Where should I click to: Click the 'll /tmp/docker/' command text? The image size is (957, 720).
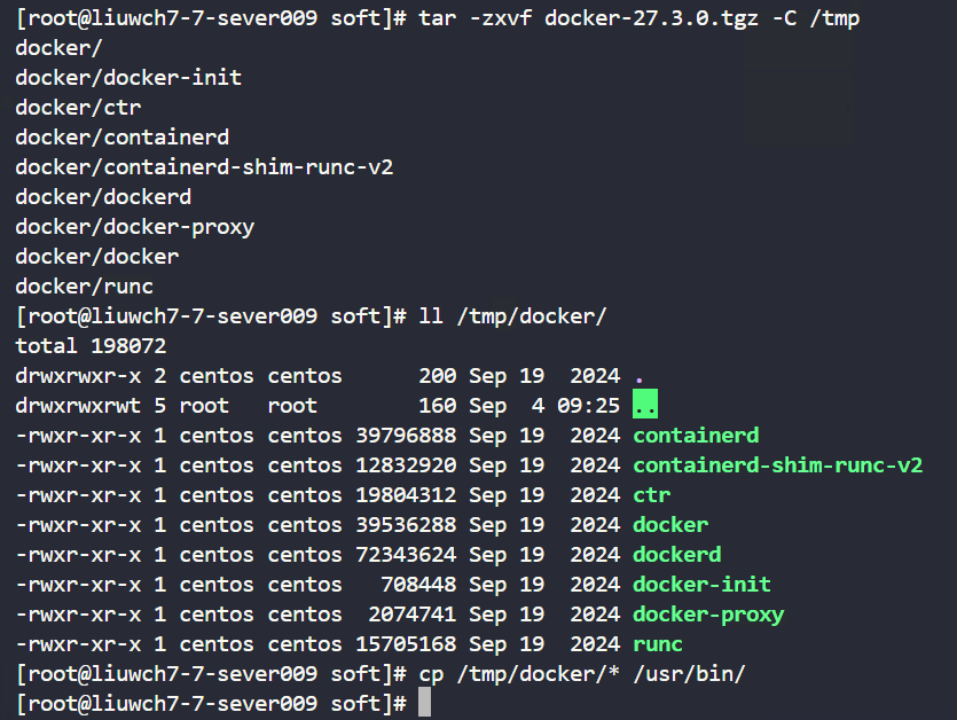click(513, 316)
